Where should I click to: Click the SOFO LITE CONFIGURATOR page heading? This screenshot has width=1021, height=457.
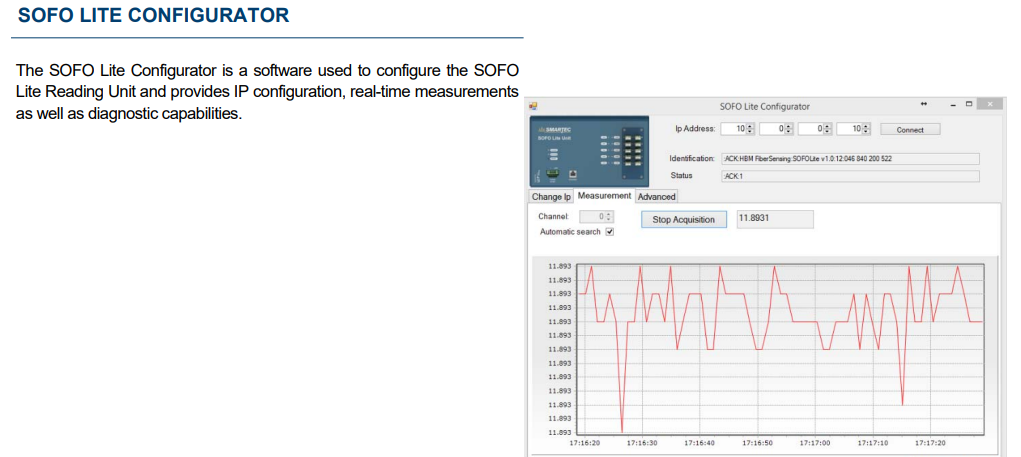click(154, 15)
